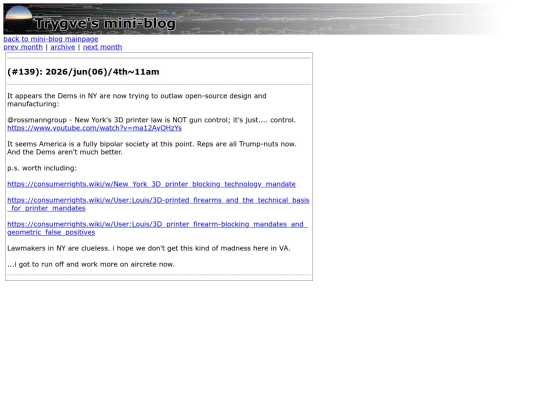Viewport: 540px width, 405px height.
Task: Click the sunset globe image in banner
Action: (19, 18)
